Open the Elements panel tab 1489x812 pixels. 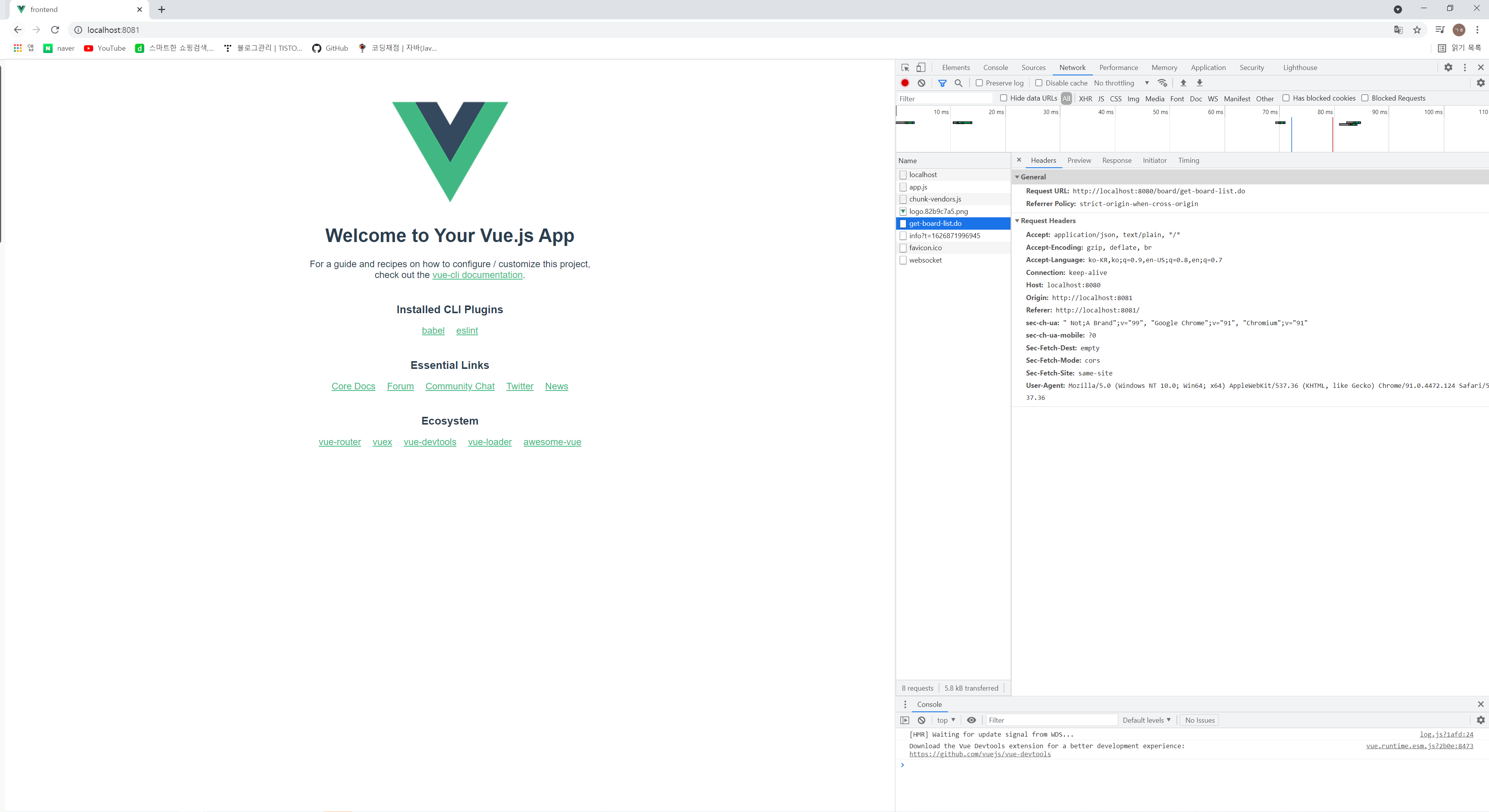point(956,68)
